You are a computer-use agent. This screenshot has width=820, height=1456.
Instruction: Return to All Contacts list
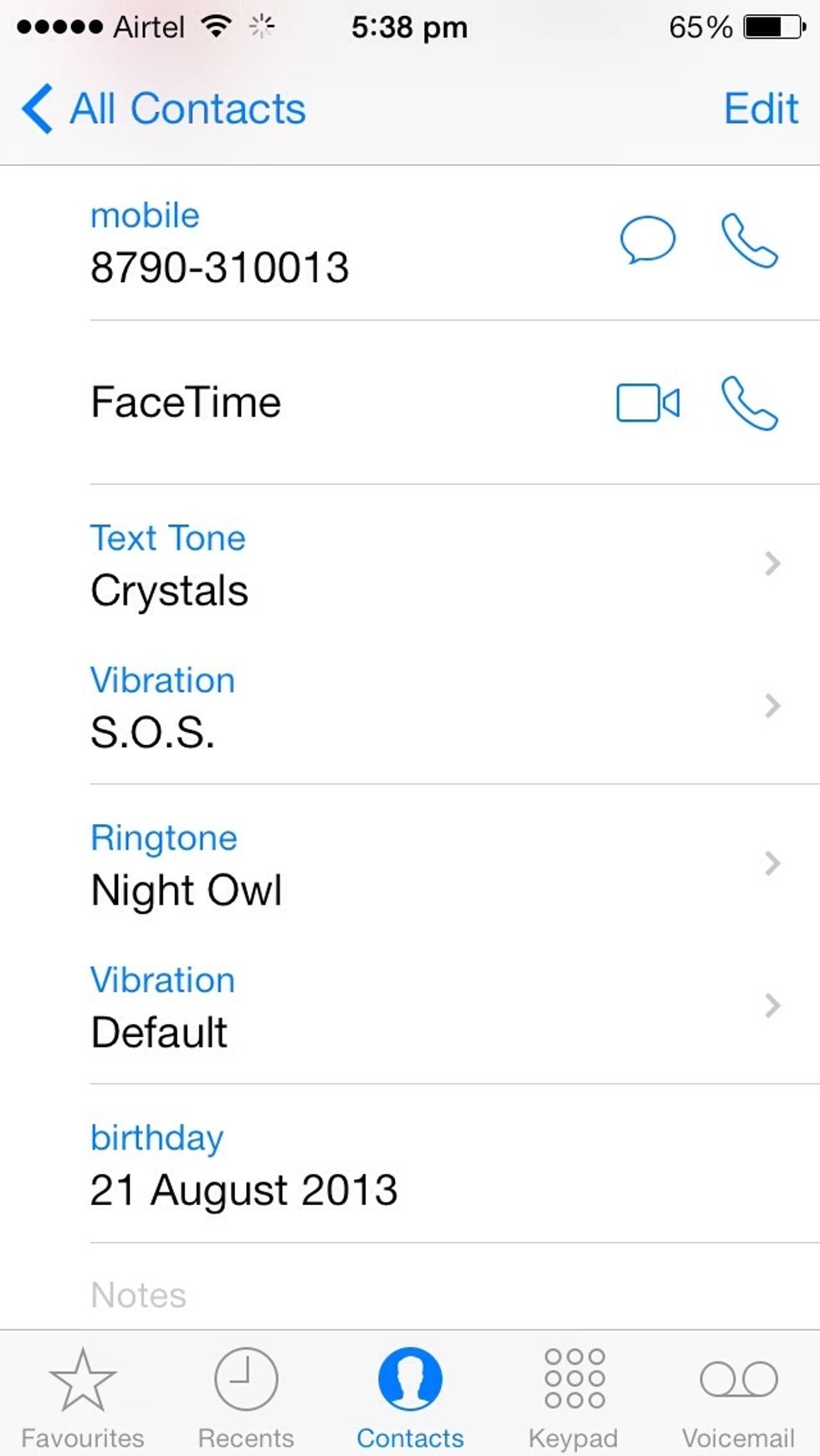pyautogui.click(x=187, y=109)
